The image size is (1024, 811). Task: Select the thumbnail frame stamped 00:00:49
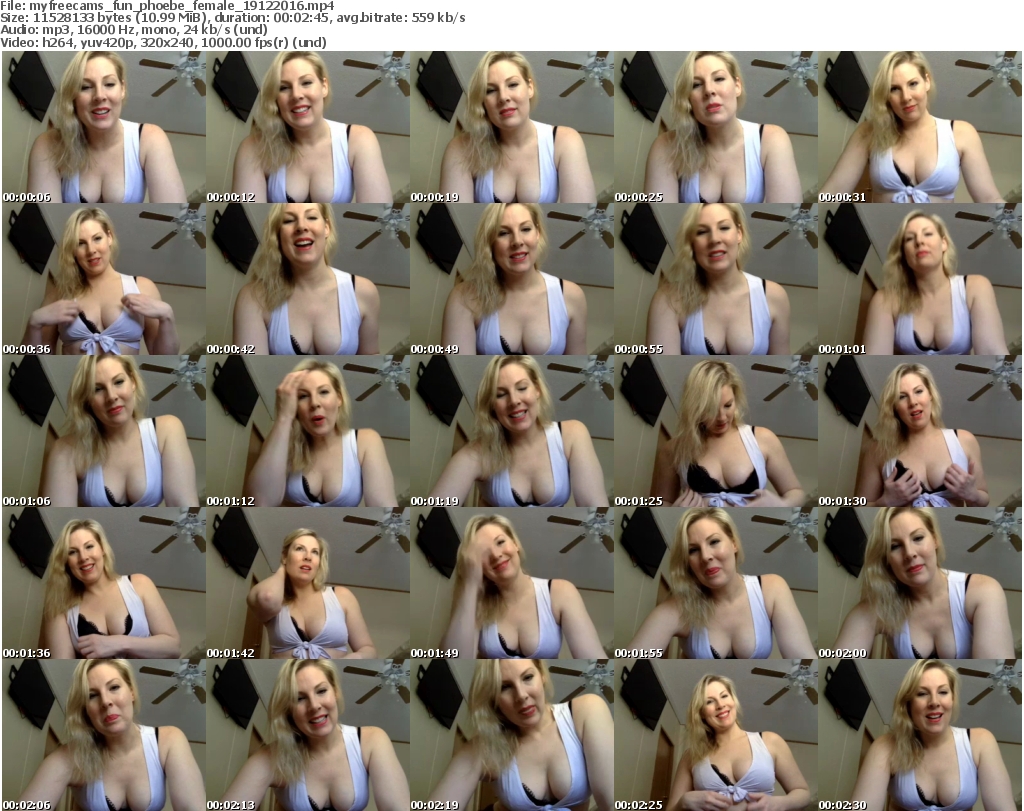[x=511, y=279]
